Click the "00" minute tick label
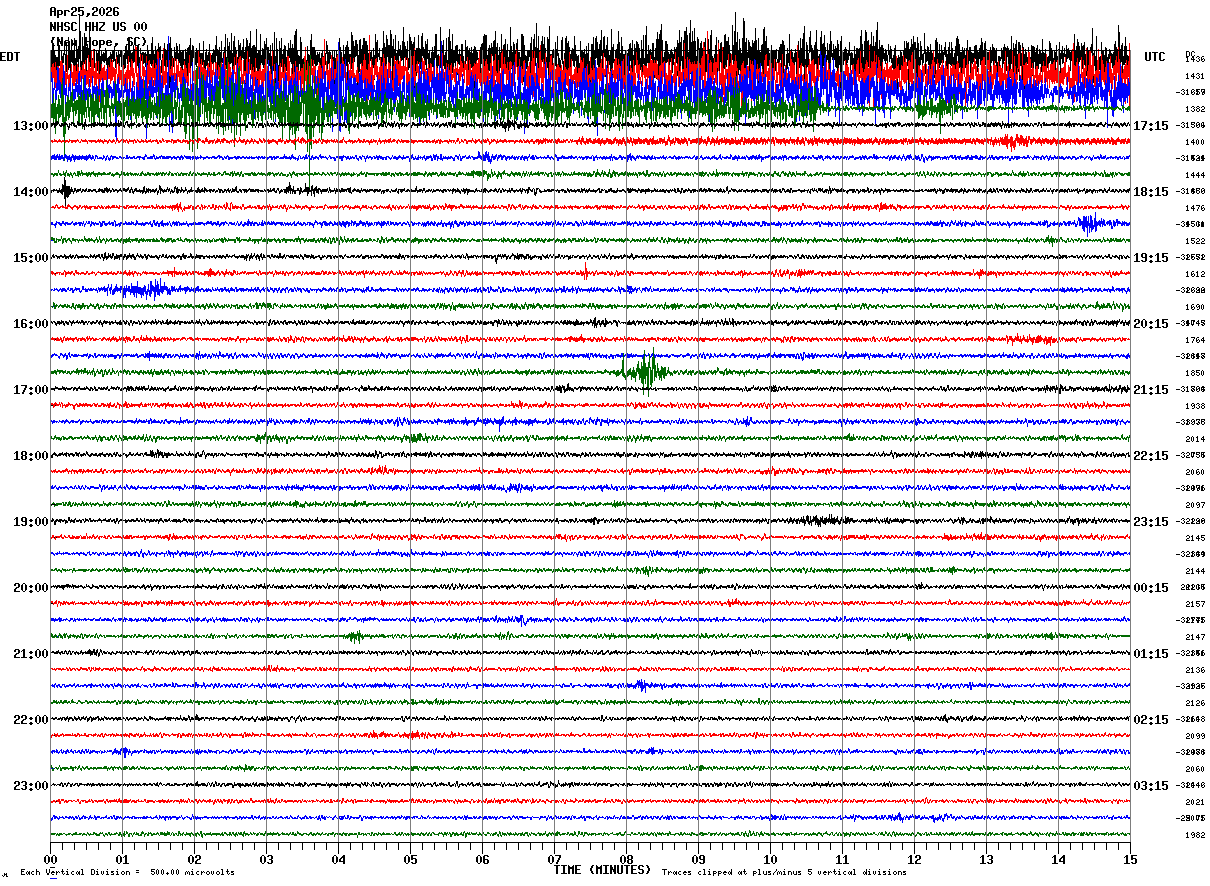The image size is (1210, 886). coord(50,860)
